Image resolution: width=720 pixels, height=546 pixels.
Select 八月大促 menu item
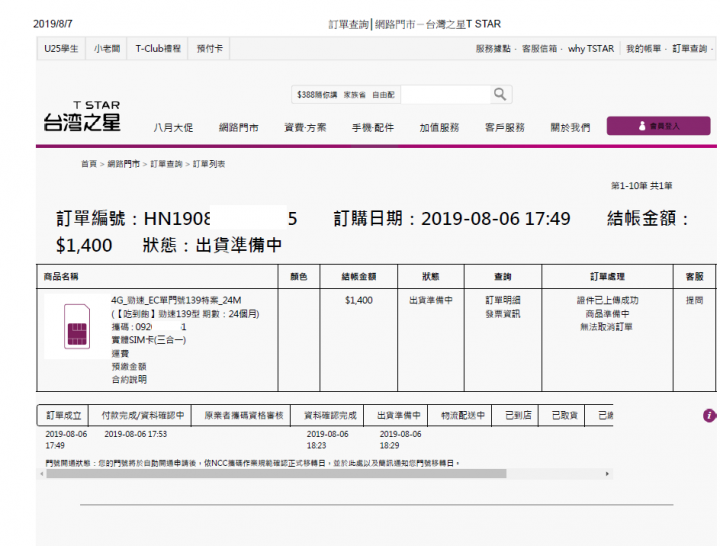[x=173, y=128]
